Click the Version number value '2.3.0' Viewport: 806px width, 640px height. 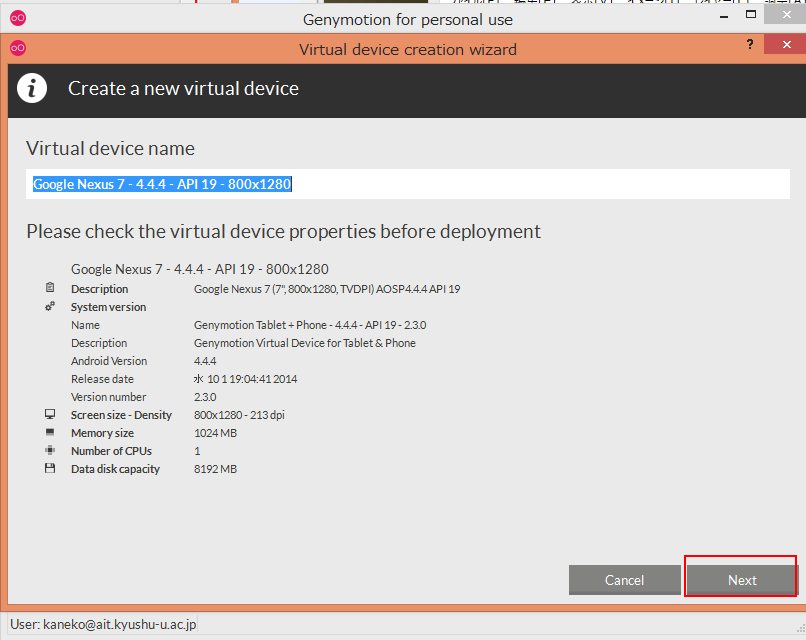coord(205,397)
